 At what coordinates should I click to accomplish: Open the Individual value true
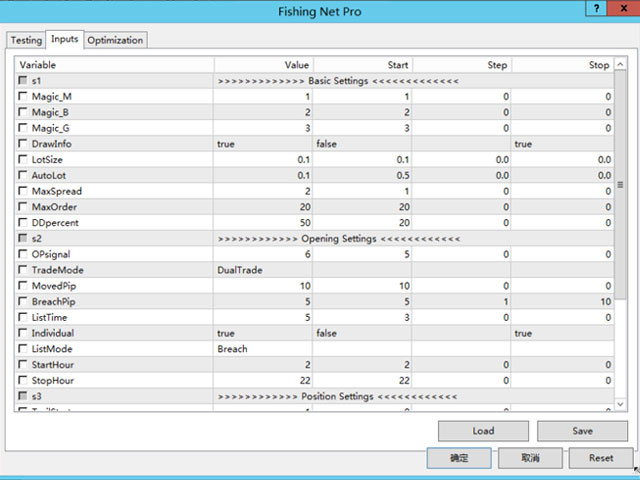point(226,333)
